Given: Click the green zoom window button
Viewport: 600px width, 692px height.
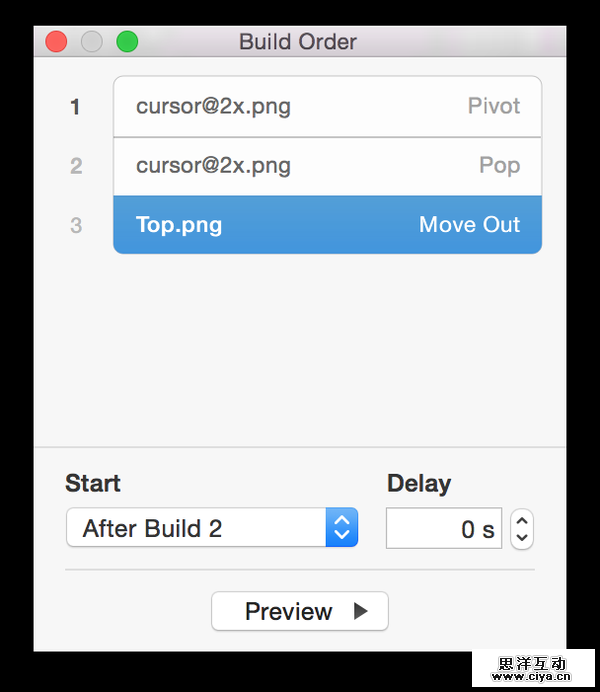Looking at the screenshot, I should click(127, 42).
